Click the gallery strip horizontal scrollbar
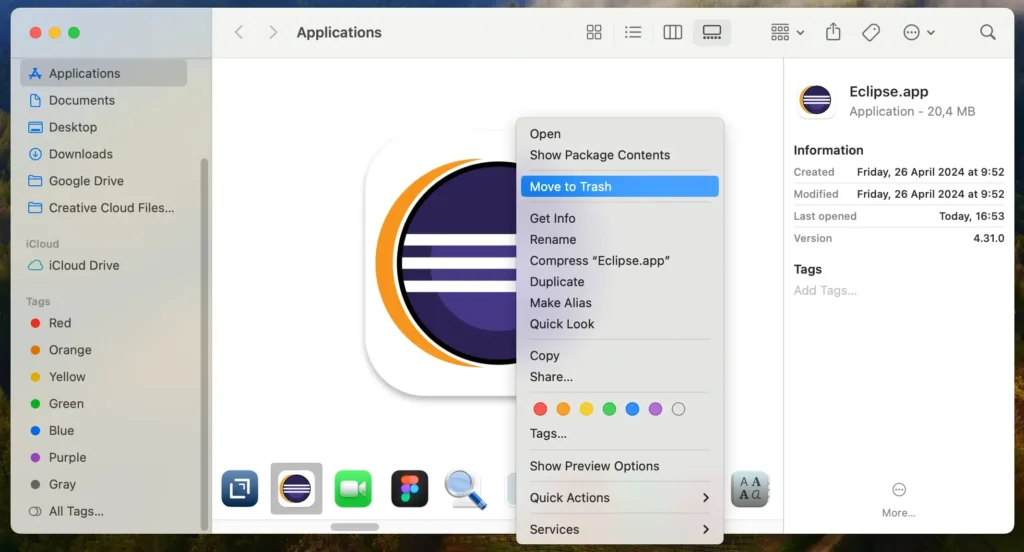Screen dimensions: 1024x552 355,527
